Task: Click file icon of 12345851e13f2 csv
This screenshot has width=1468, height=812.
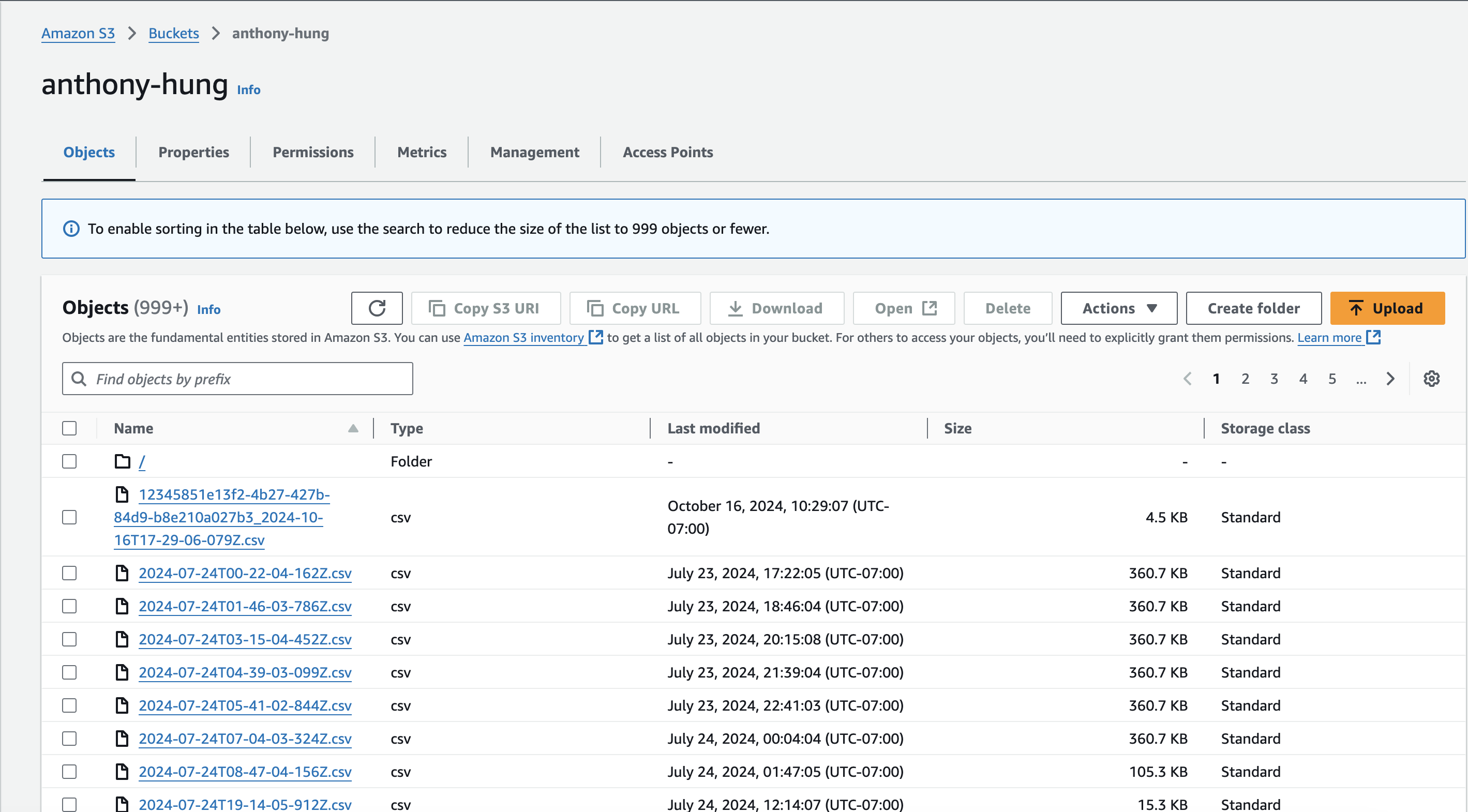Action: 122,494
